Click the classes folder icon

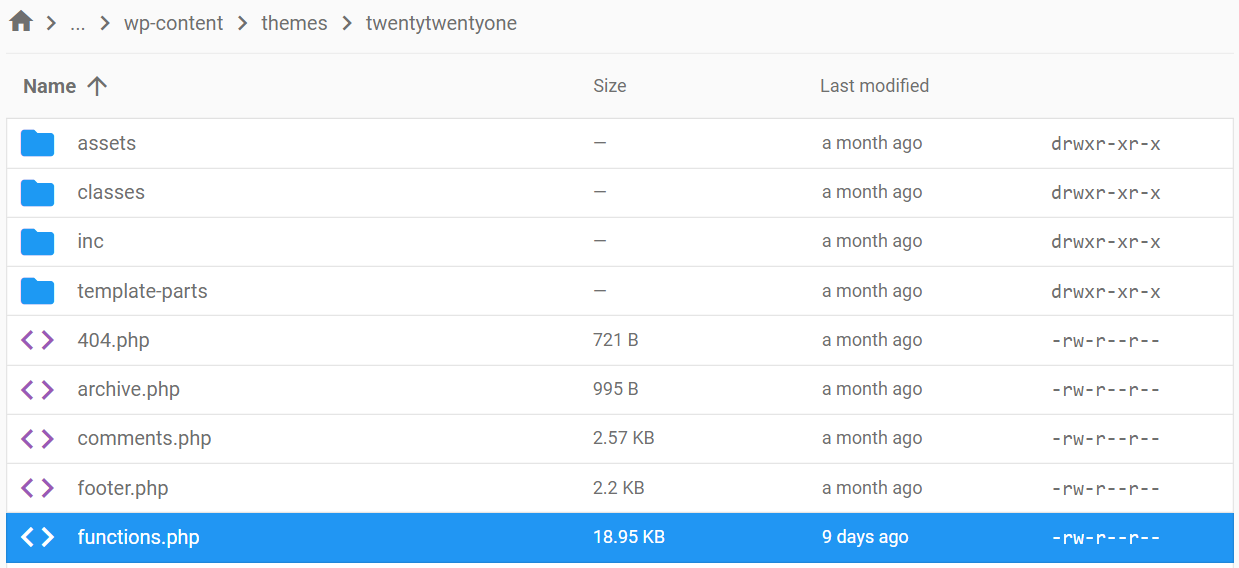(x=38, y=192)
